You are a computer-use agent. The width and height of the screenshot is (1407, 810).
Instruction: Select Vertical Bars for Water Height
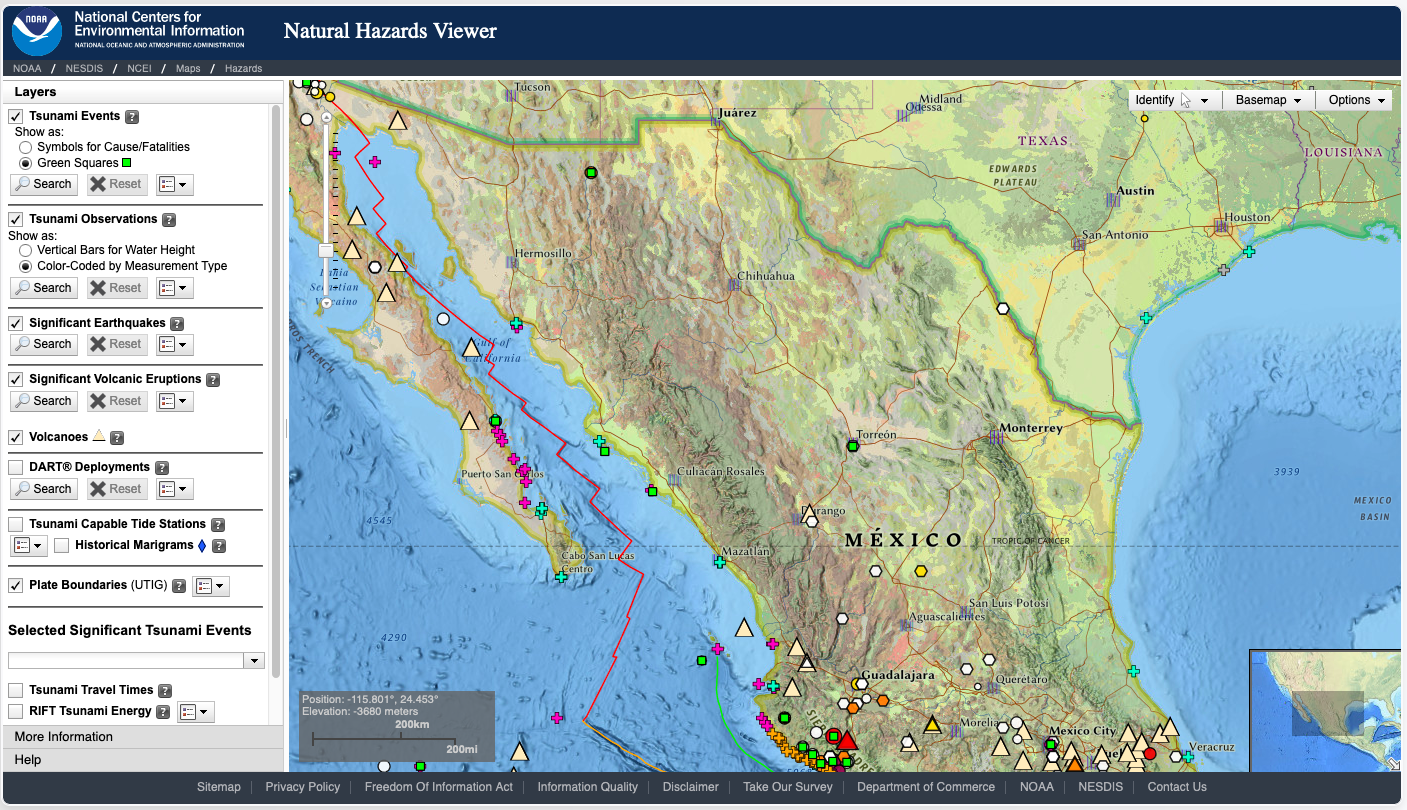pos(25,250)
